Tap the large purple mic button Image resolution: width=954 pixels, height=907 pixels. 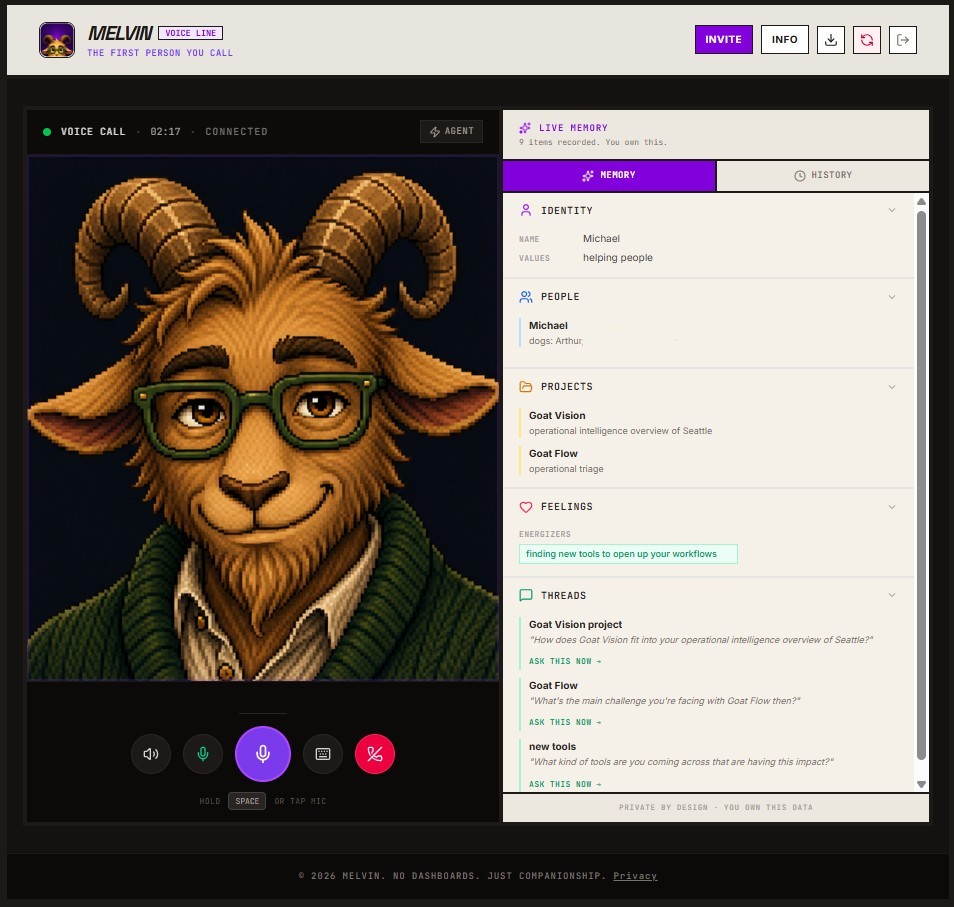tap(263, 754)
